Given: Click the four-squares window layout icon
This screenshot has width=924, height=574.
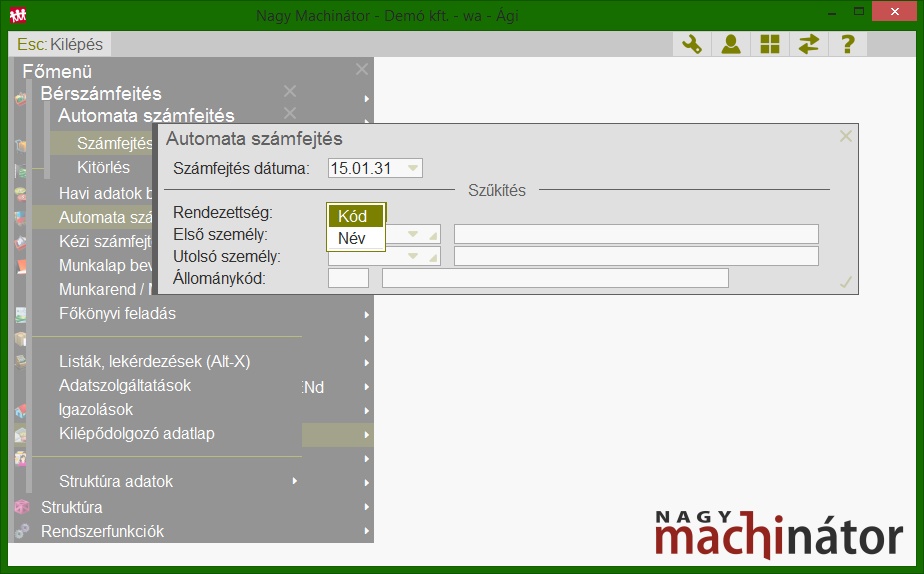Looking at the screenshot, I should [x=770, y=44].
